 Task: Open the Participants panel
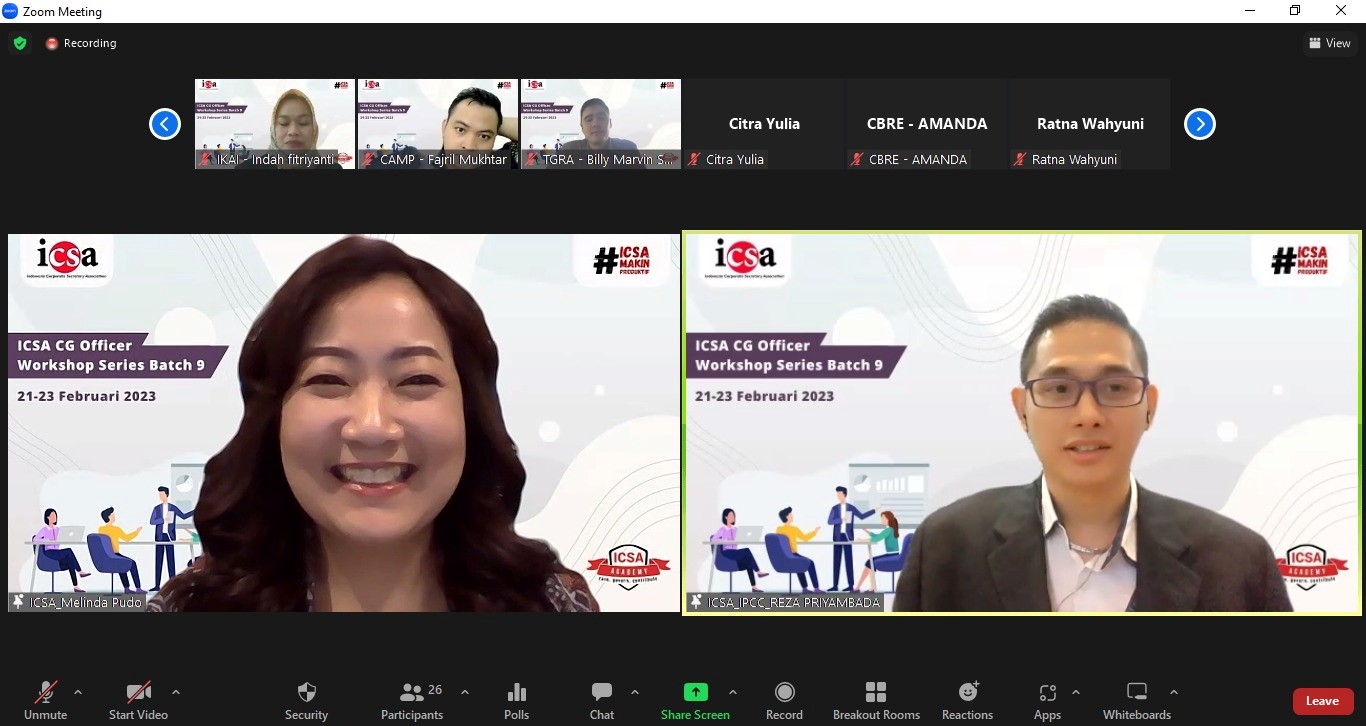(411, 700)
